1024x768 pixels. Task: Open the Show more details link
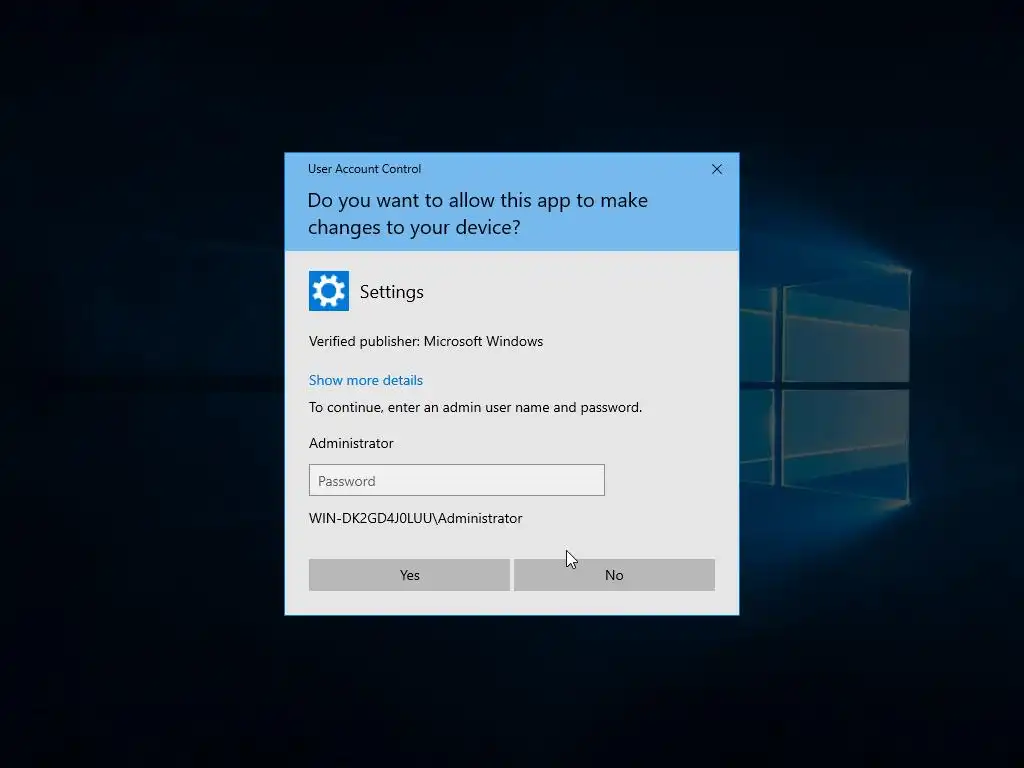tap(366, 380)
